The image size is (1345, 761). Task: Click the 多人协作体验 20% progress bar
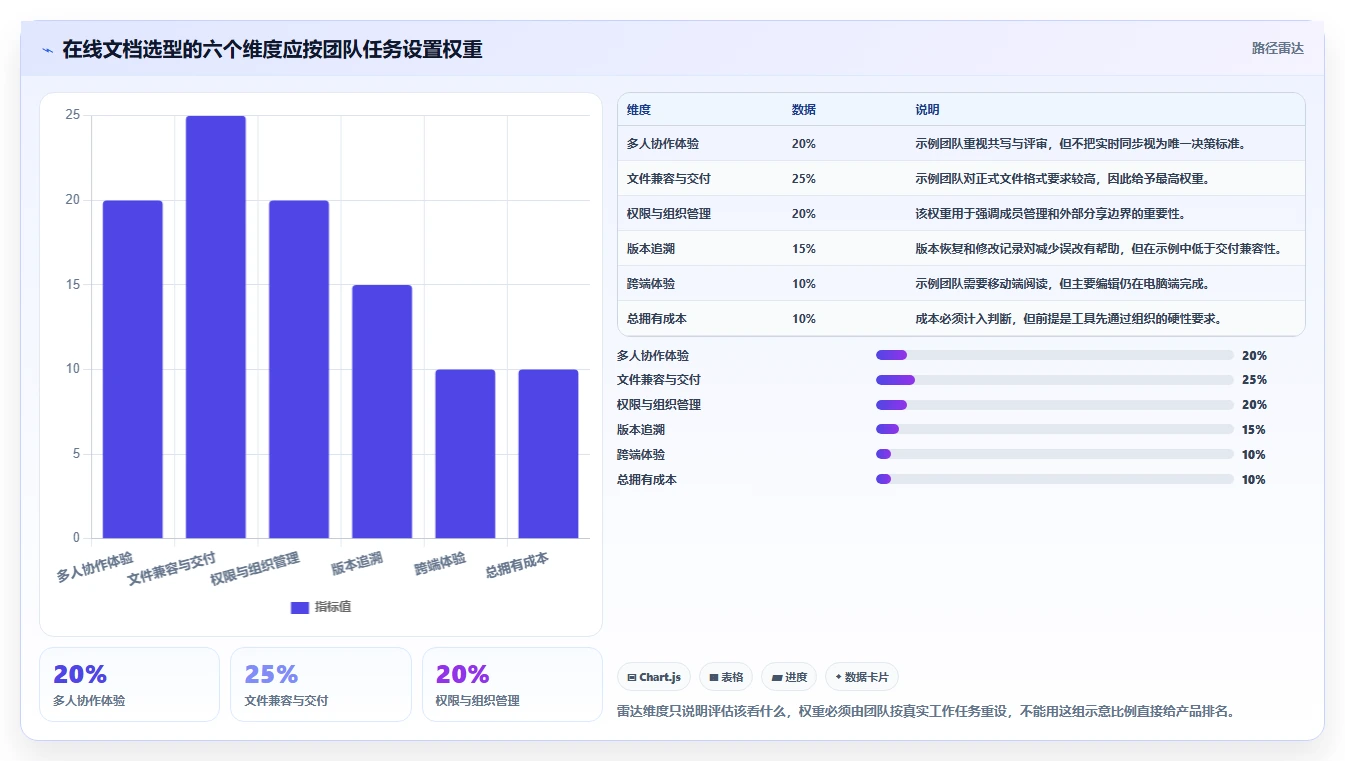pos(1054,355)
